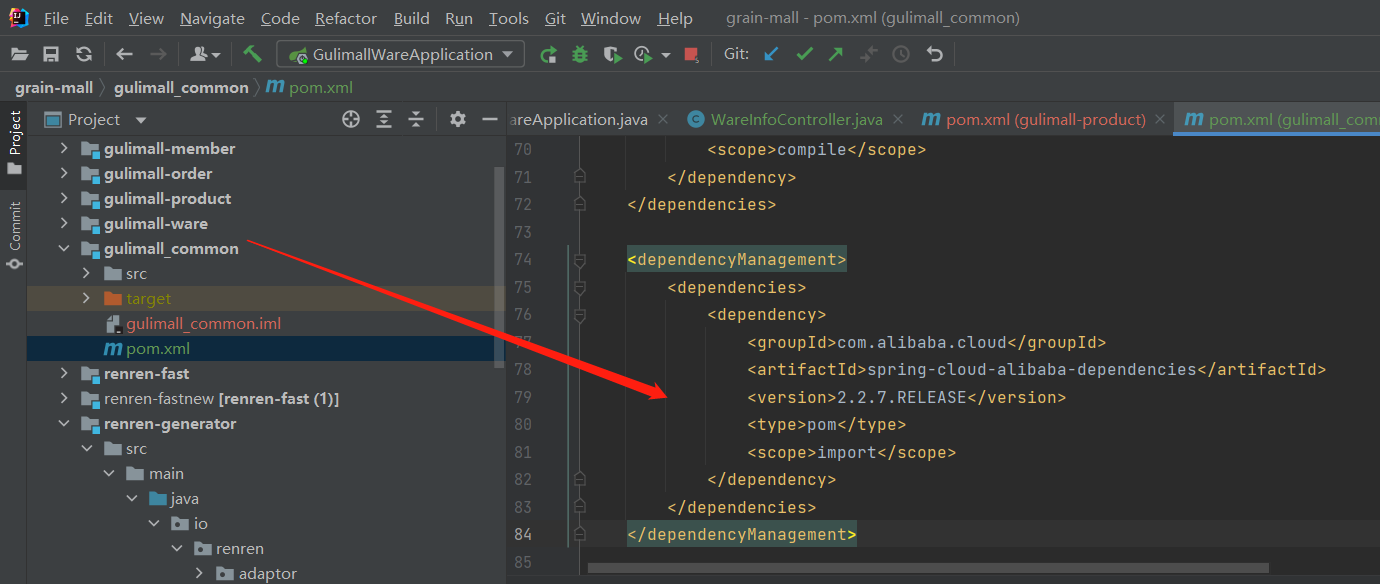Switch to WareInfoController.java tab

click(796, 120)
